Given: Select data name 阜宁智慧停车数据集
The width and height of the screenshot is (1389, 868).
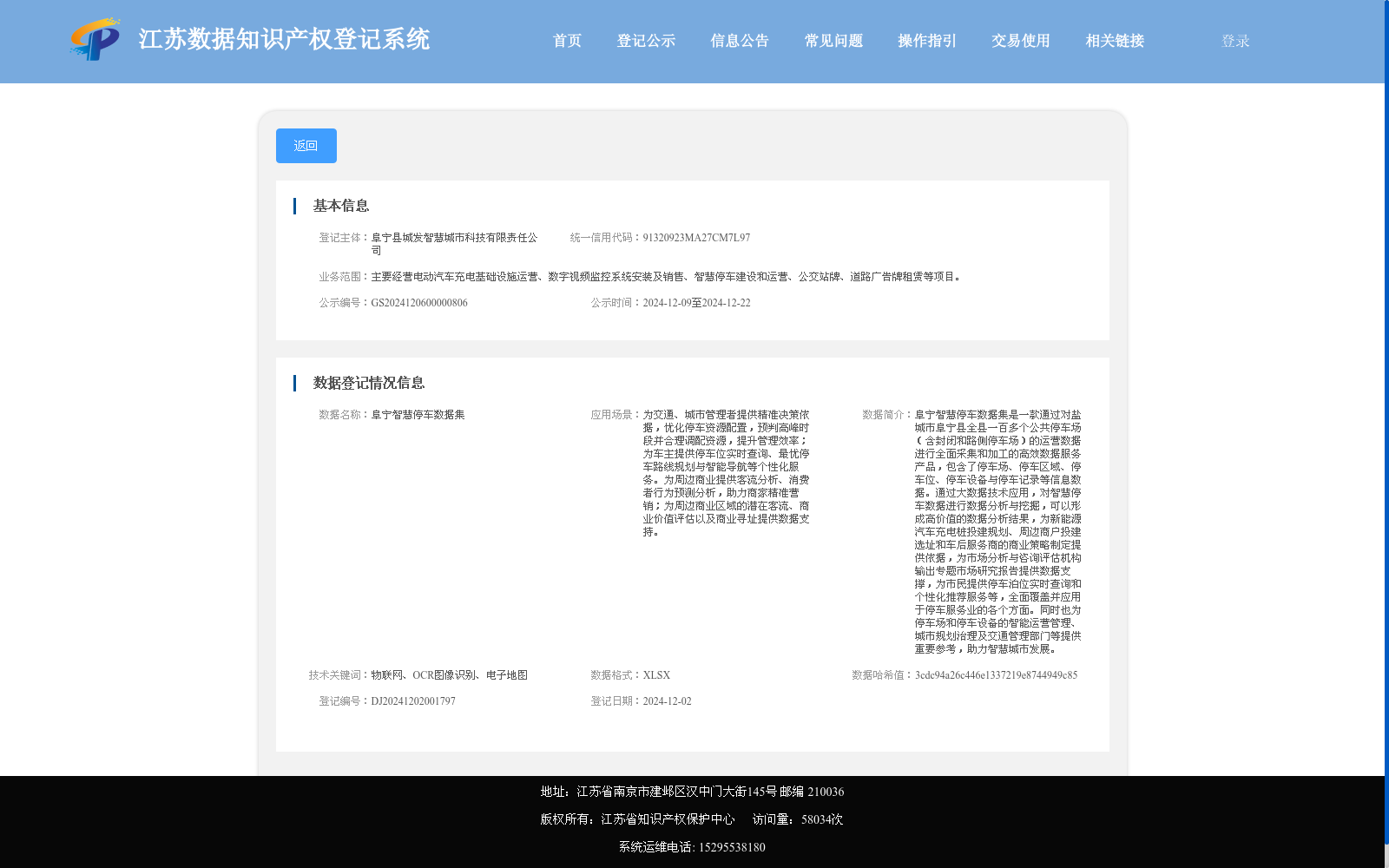Looking at the screenshot, I should point(418,415).
